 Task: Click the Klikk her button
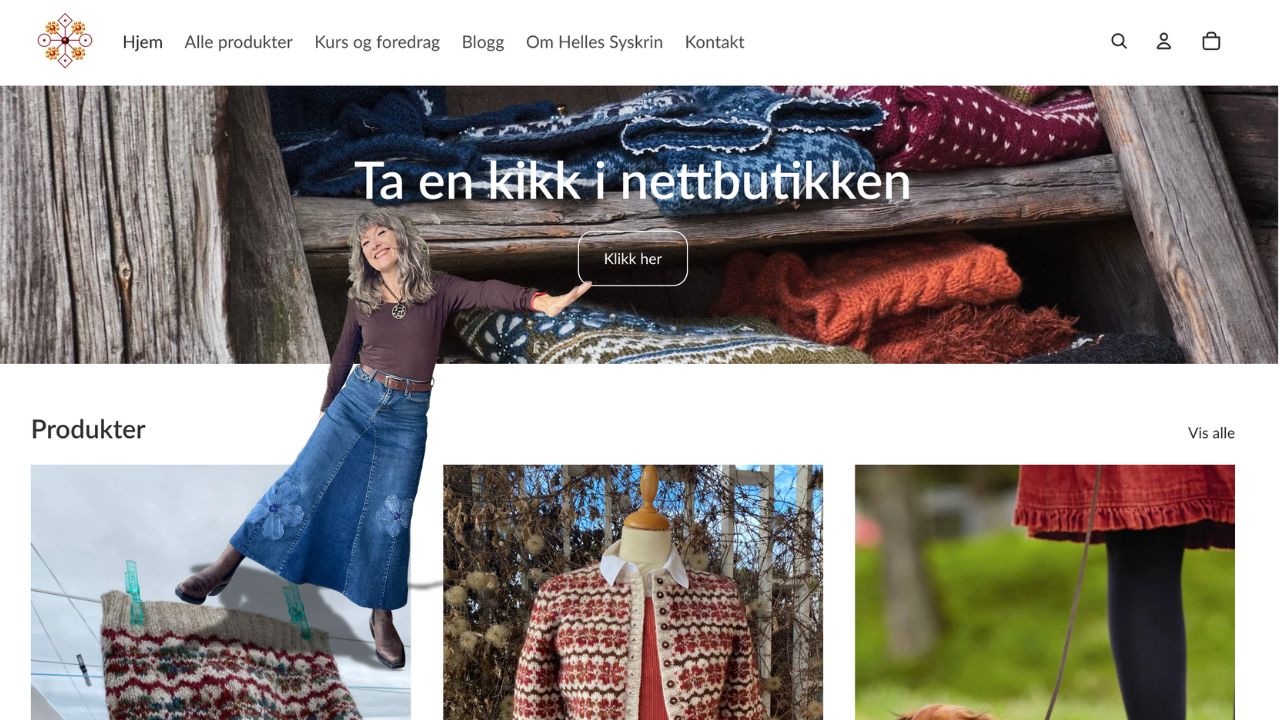pyautogui.click(x=633, y=258)
